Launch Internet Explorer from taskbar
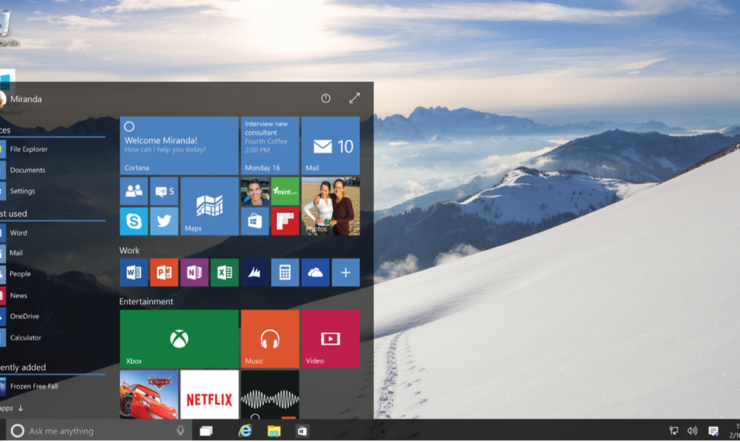 [x=245, y=430]
